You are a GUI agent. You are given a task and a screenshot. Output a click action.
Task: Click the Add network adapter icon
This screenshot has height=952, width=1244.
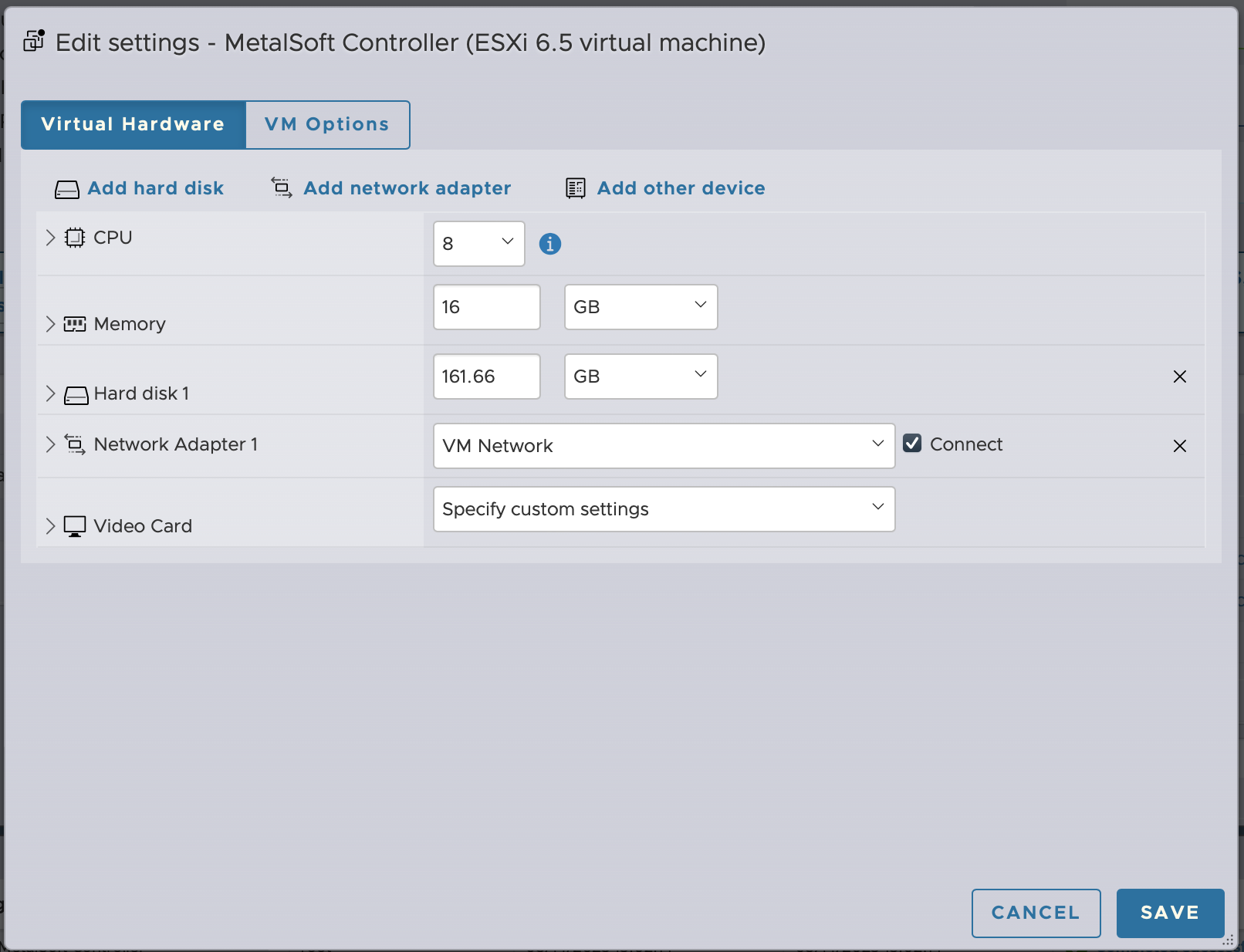tap(282, 187)
